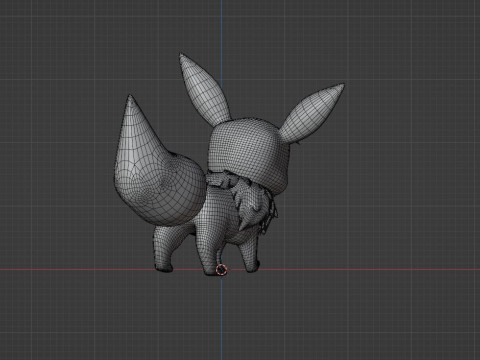Click the 3D cursor at the origin

click(x=221, y=270)
